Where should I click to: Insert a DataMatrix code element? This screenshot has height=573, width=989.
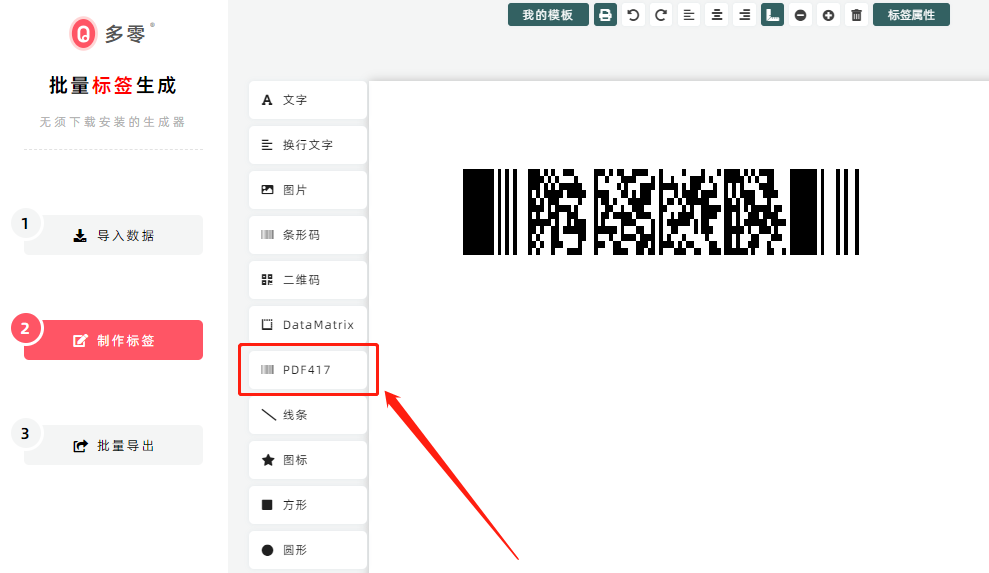coord(308,325)
